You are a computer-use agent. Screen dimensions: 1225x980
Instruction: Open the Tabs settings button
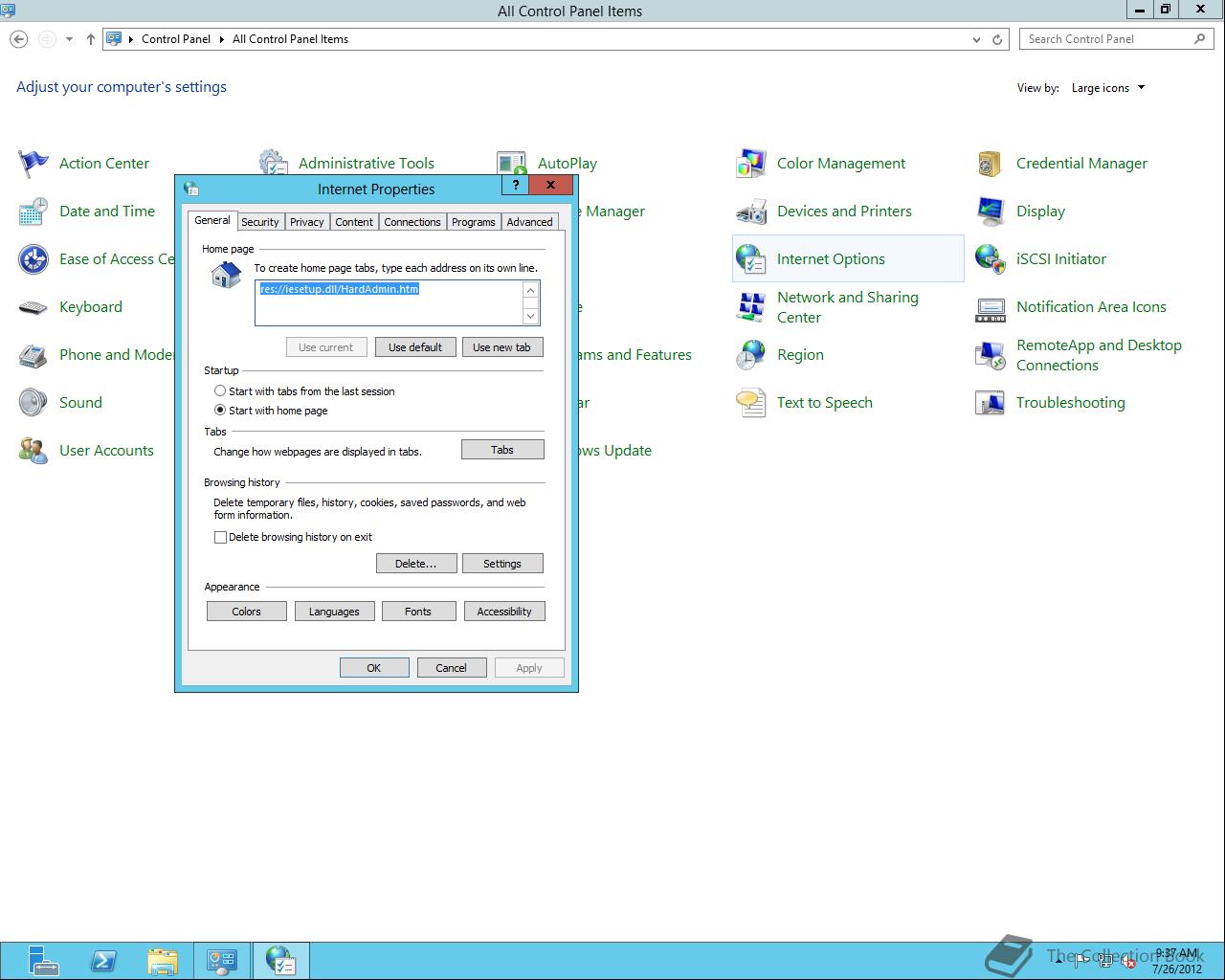pos(502,450)
